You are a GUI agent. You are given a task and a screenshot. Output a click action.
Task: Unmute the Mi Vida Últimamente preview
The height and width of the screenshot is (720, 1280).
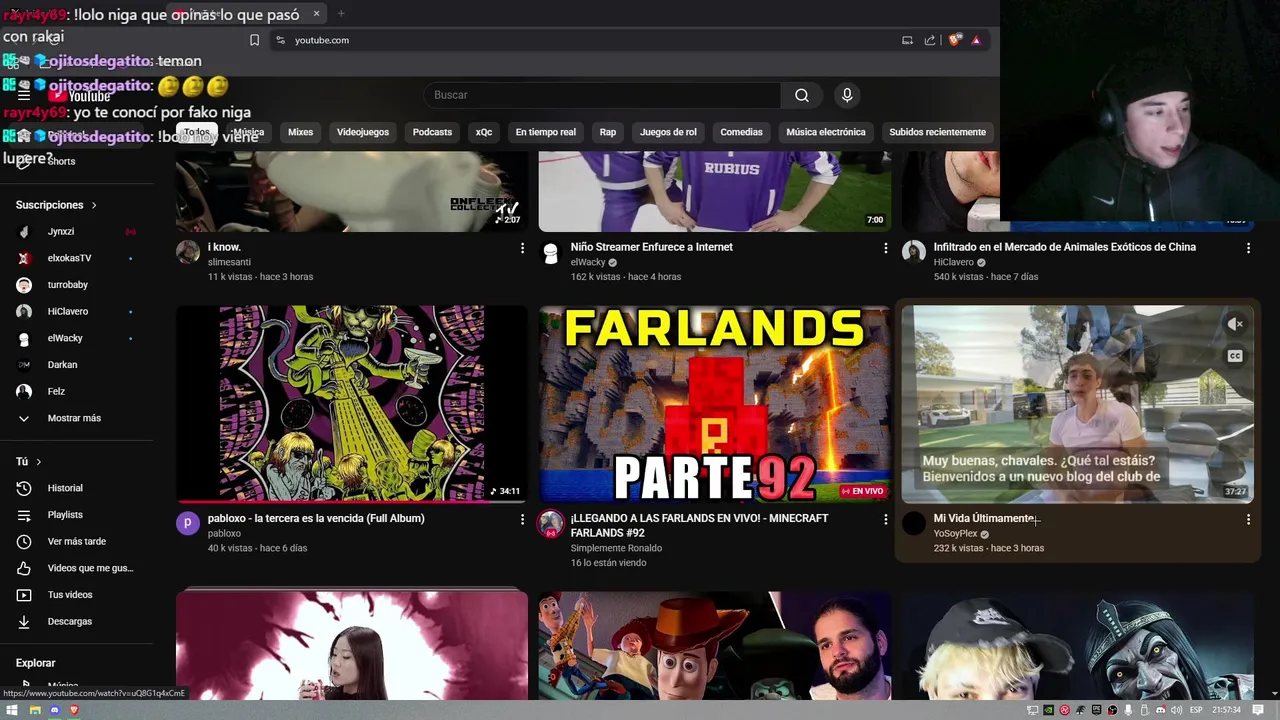tap(1235, 324)
